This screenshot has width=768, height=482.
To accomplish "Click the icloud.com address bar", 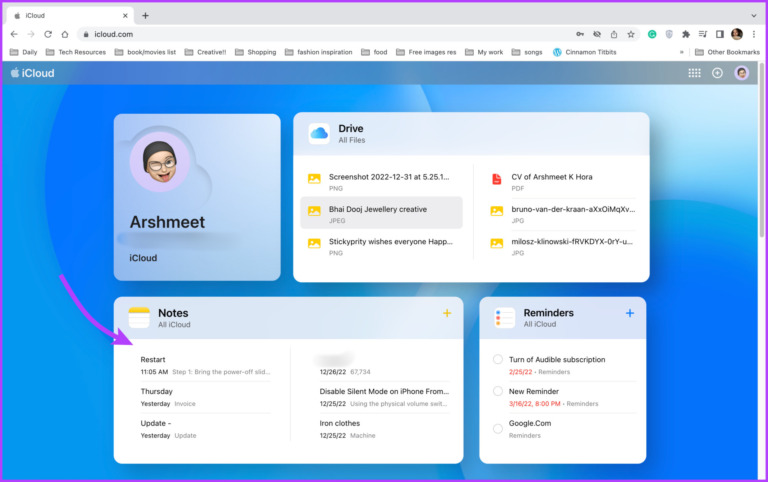I will [300, 34].
